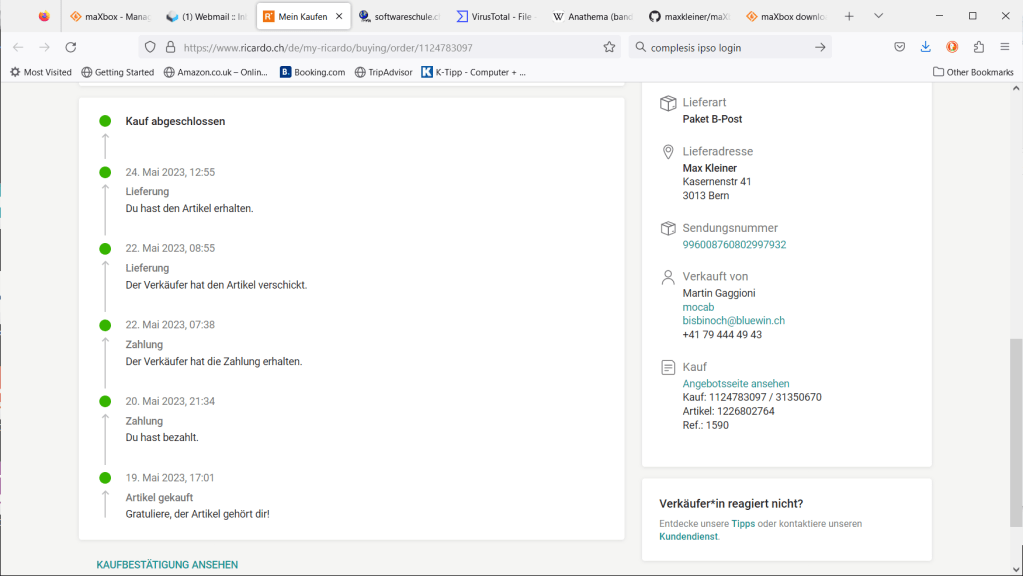Open KAUFBESTÄTIGUNG ANSEHEN link
This screenshot has width=1023, height=576.
(167, 565)
